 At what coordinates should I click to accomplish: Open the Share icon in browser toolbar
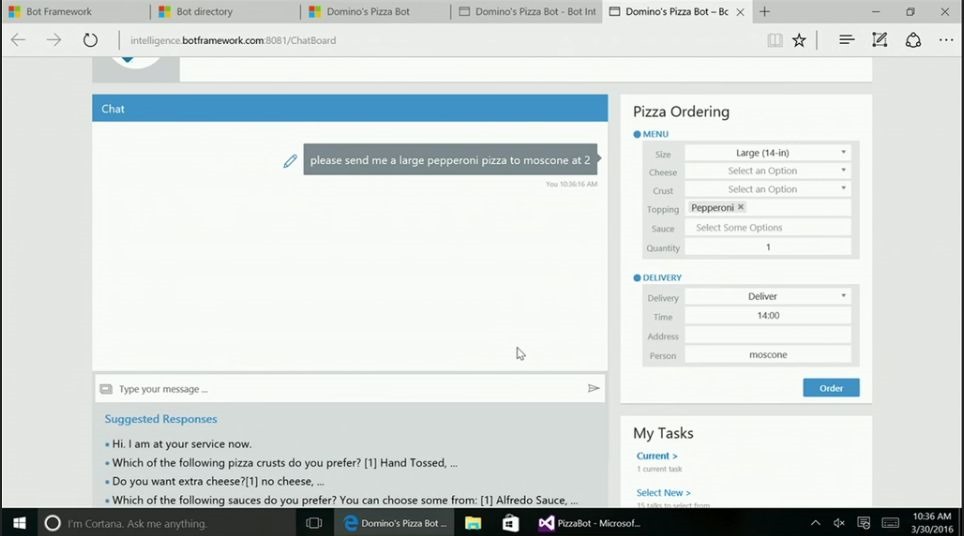[913, 41]
